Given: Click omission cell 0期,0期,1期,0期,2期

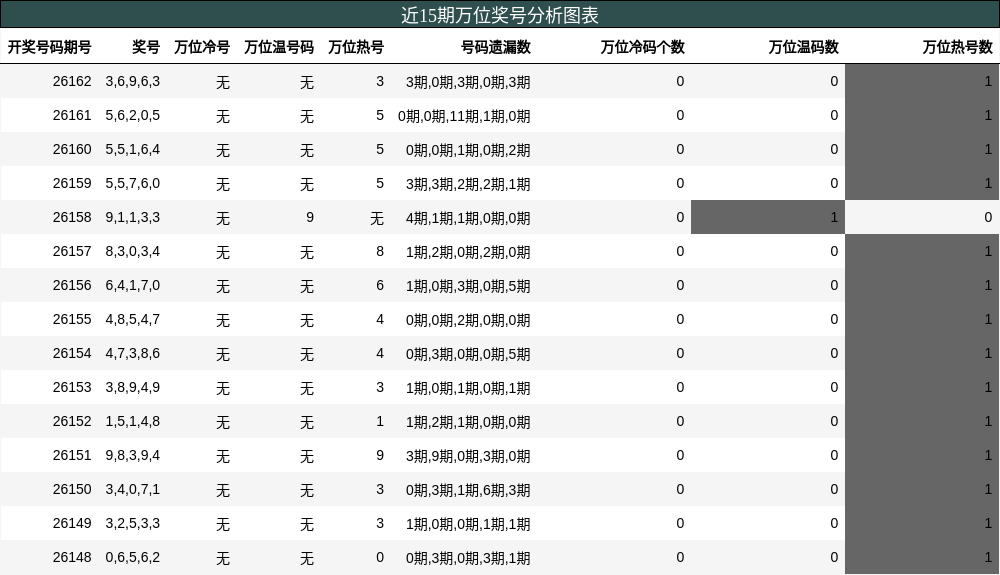Looking at the screenshot, I should (x=468, y=150).
